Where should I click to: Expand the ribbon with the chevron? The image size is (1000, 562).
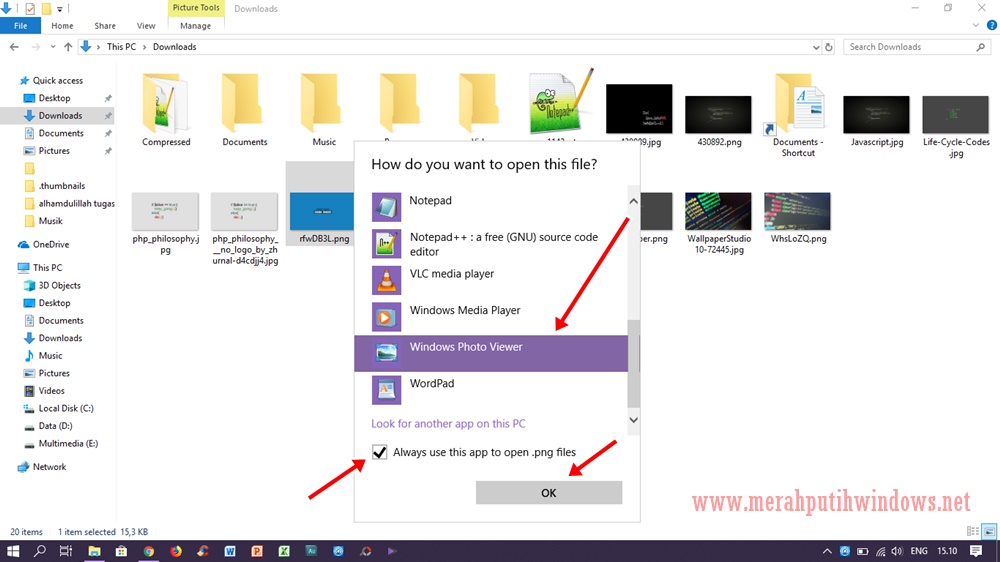[975, 26]
